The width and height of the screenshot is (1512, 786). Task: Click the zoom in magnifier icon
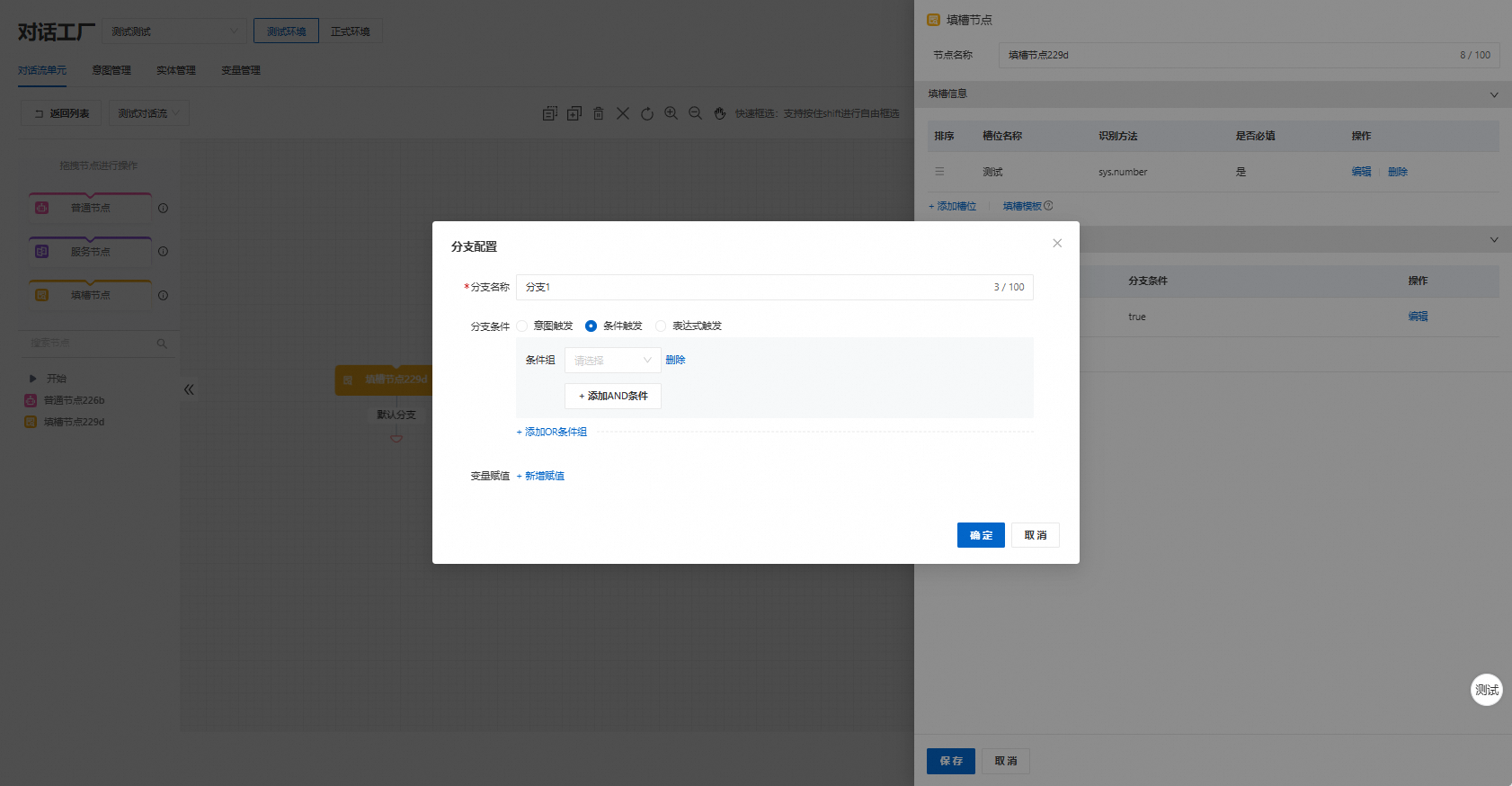672,113
